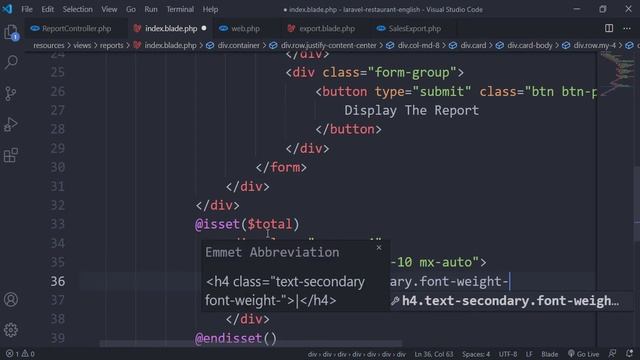Click the errors and warnings status indicator

20,353
